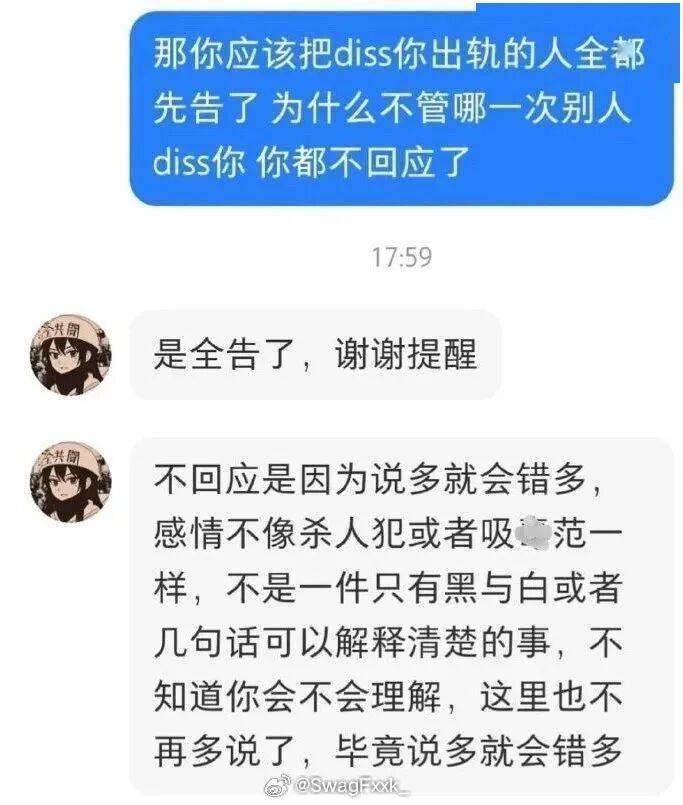The height and width of the screenshot is (805, 683).
Task: Tap the first line 那你应该把diss你出轨的人全 in blue bubble
Action: coord(381,53)
